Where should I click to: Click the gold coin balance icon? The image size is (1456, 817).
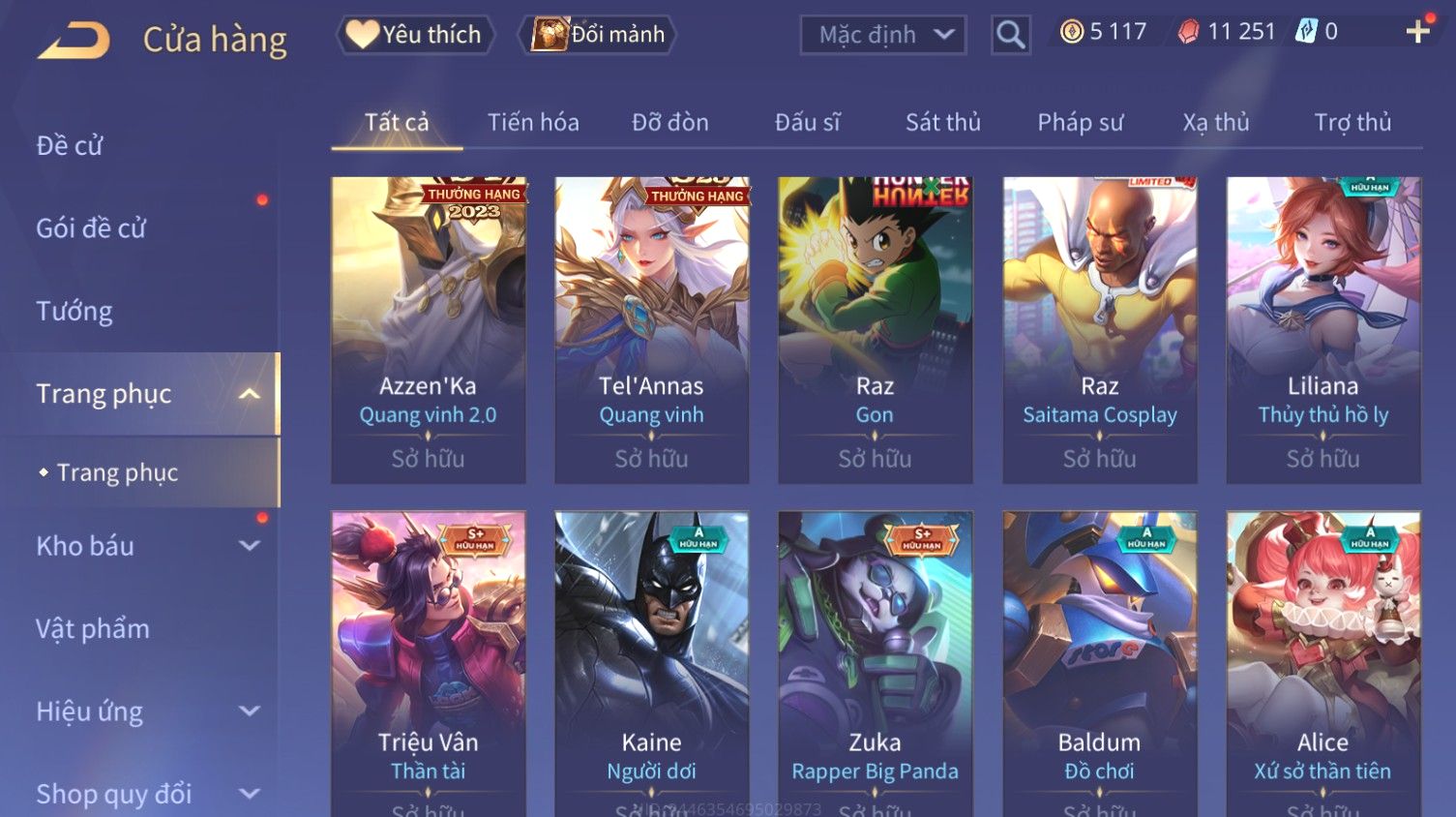(x=1072, y=32)
